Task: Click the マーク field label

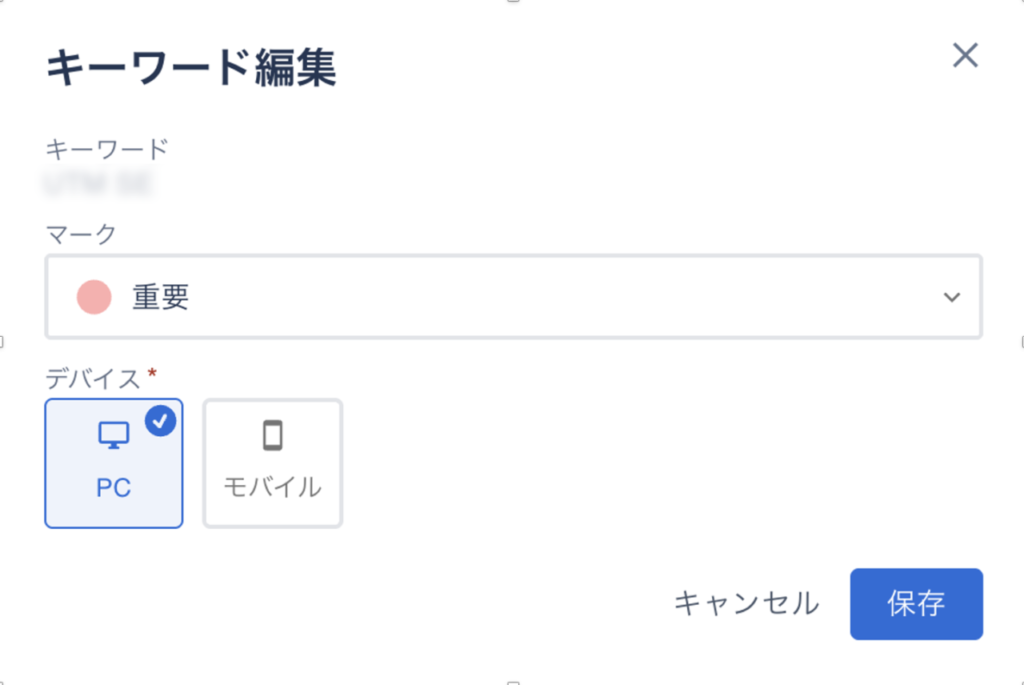Action: click(x=81, y=234)
